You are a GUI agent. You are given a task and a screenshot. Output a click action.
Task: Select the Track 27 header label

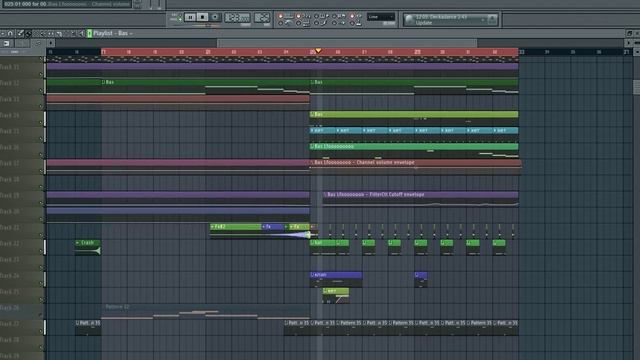[10, 324]
